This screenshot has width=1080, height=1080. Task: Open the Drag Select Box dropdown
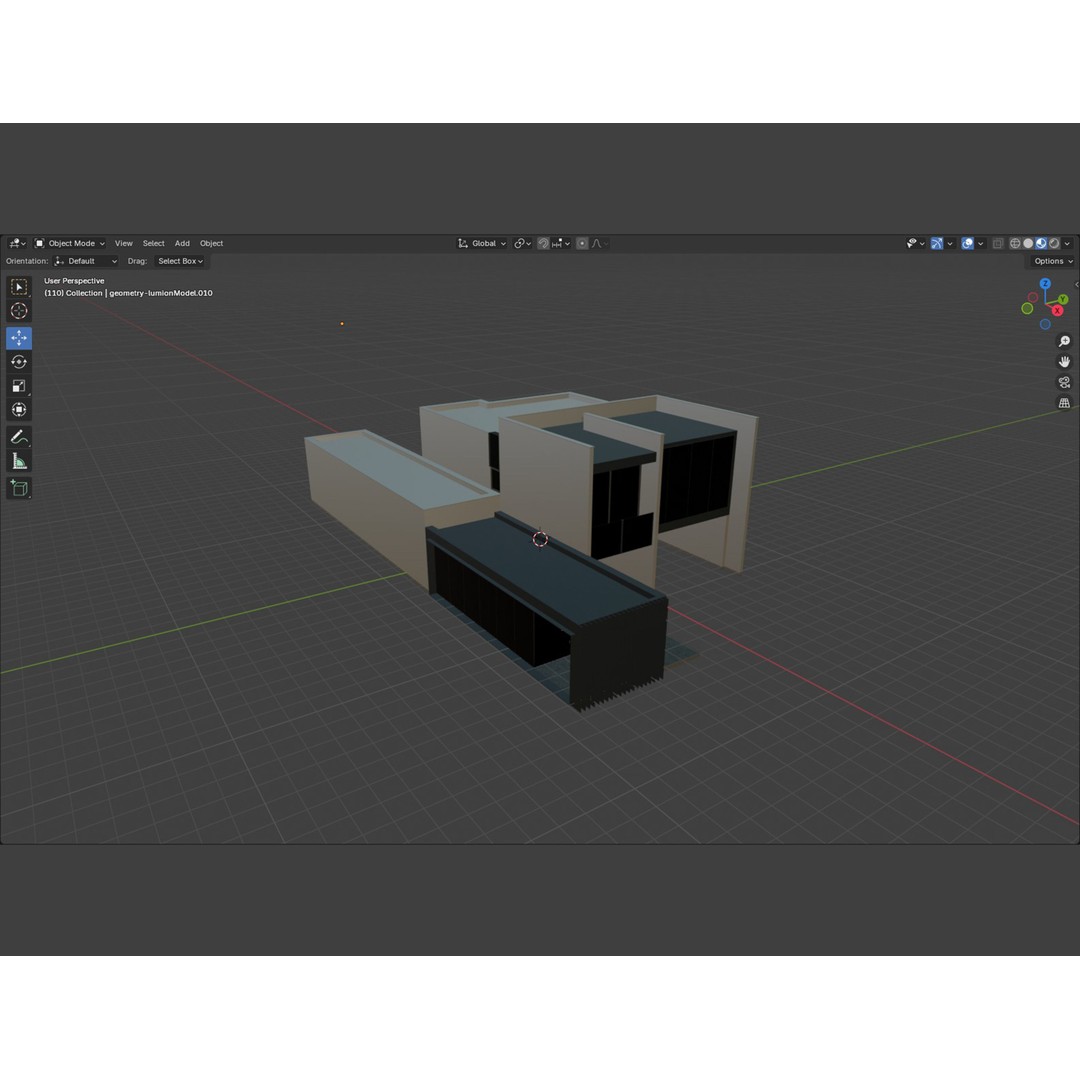click(180, 261)
